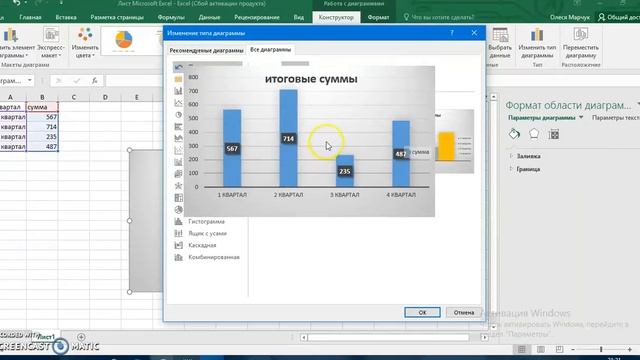Select cell with value 714
Viewport: 640px width, 360px height.
tap(42, 127)
